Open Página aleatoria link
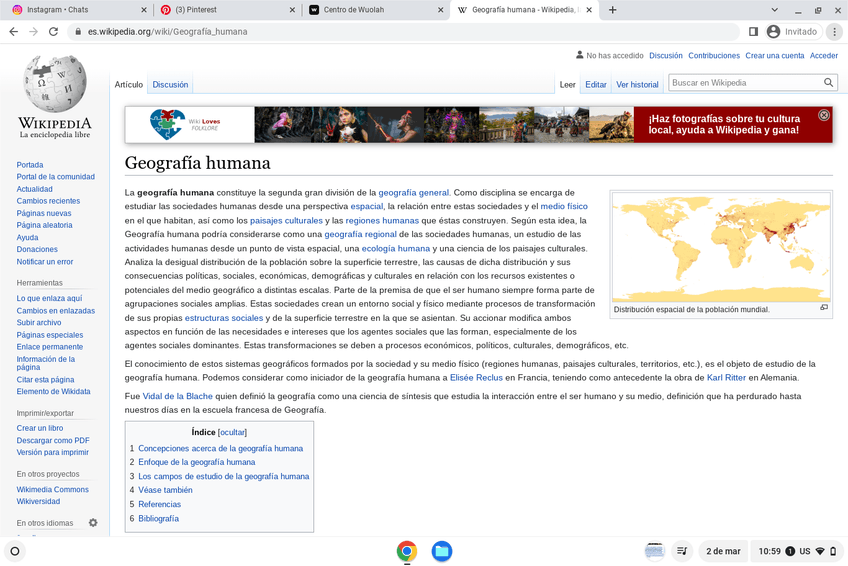The width and height of the screenshot is (848, 566). (44, 225)
